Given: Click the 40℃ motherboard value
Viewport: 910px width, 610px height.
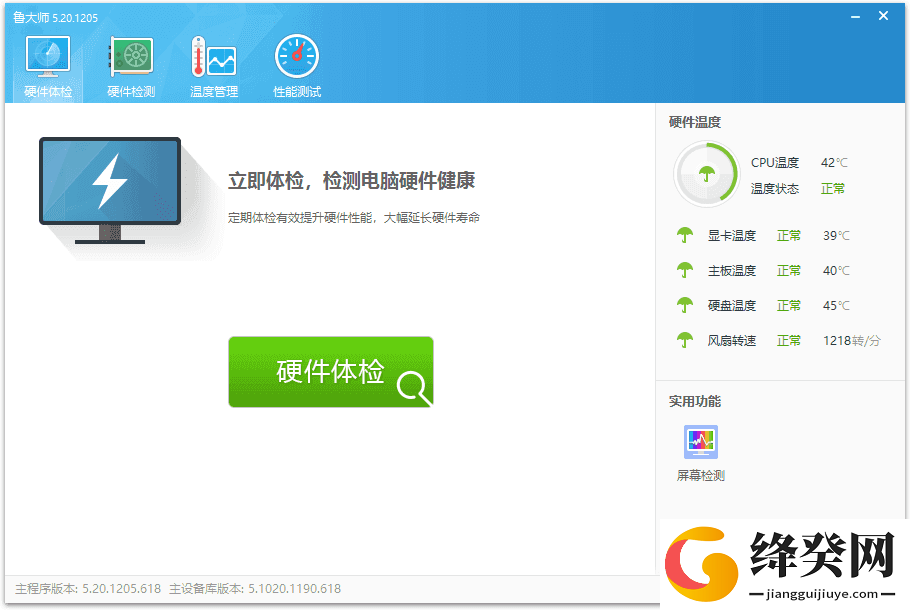Looking at the screenshot, I should coord(836,270).
